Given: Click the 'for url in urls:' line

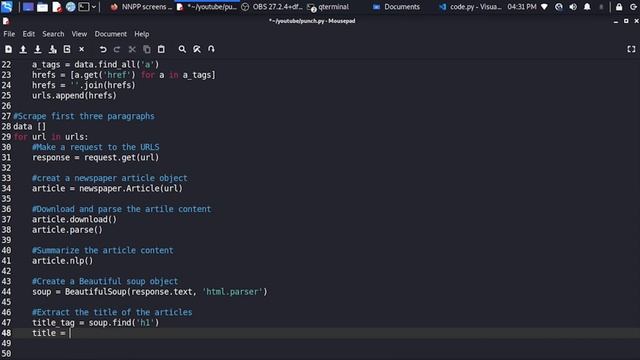Looking at the screenshot, I should (51, 137).
